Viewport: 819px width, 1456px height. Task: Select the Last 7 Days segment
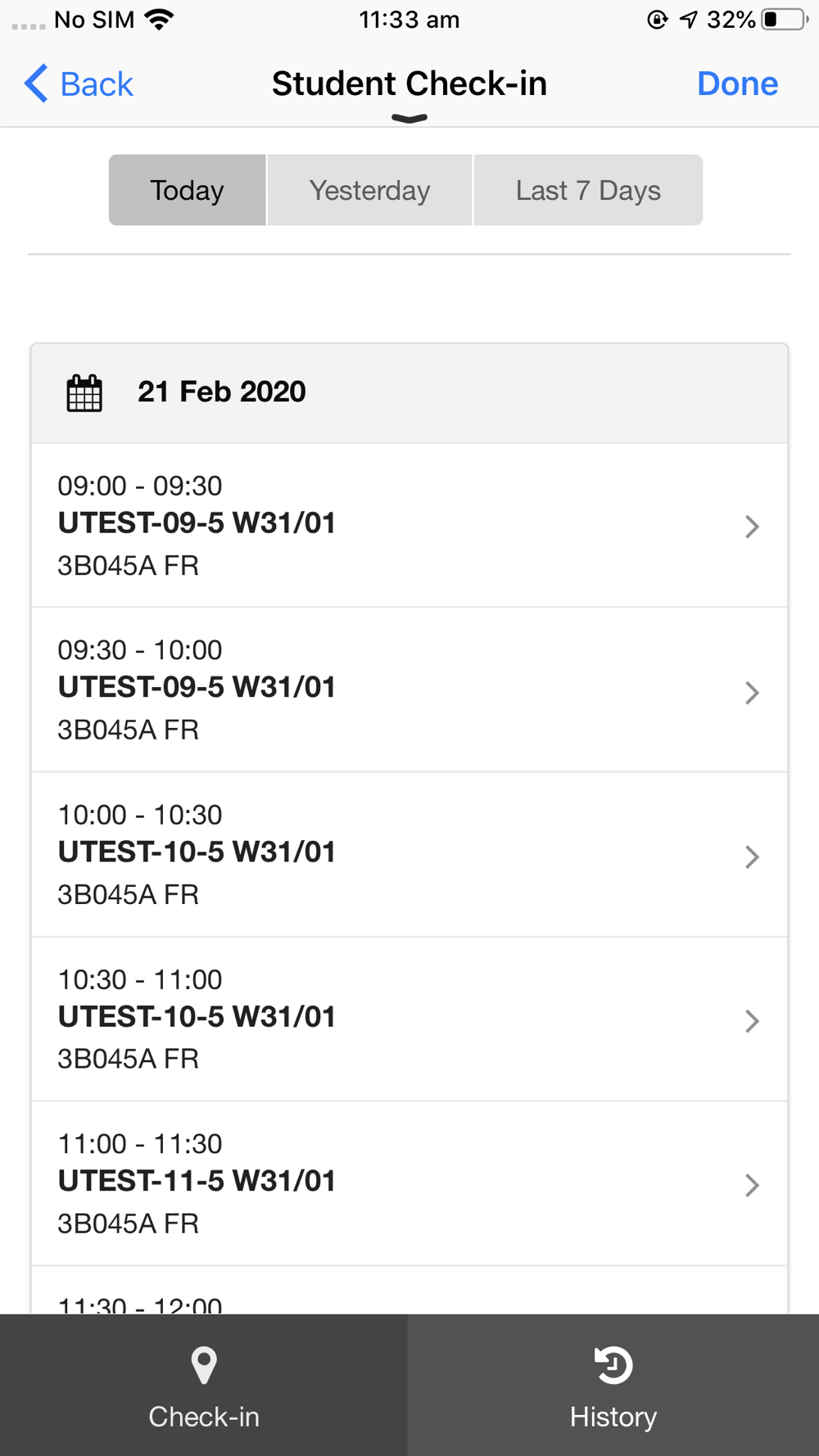588,190
